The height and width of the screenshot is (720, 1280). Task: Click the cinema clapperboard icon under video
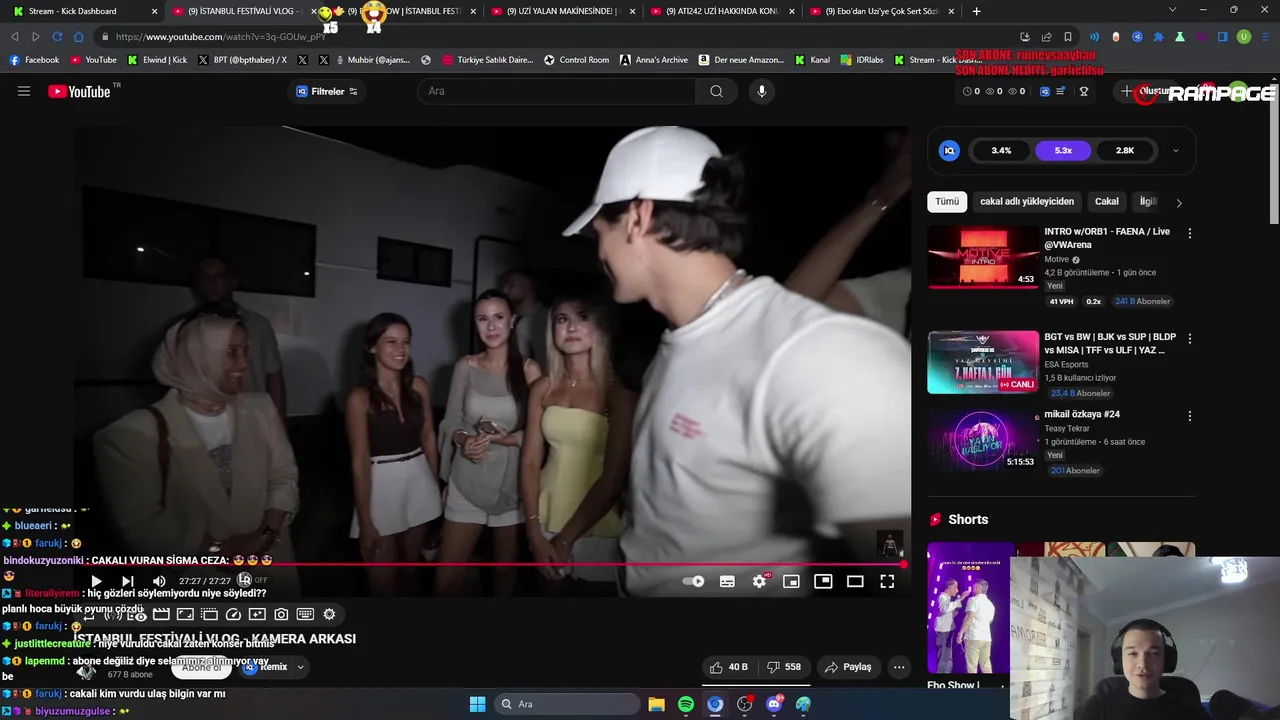161,614
